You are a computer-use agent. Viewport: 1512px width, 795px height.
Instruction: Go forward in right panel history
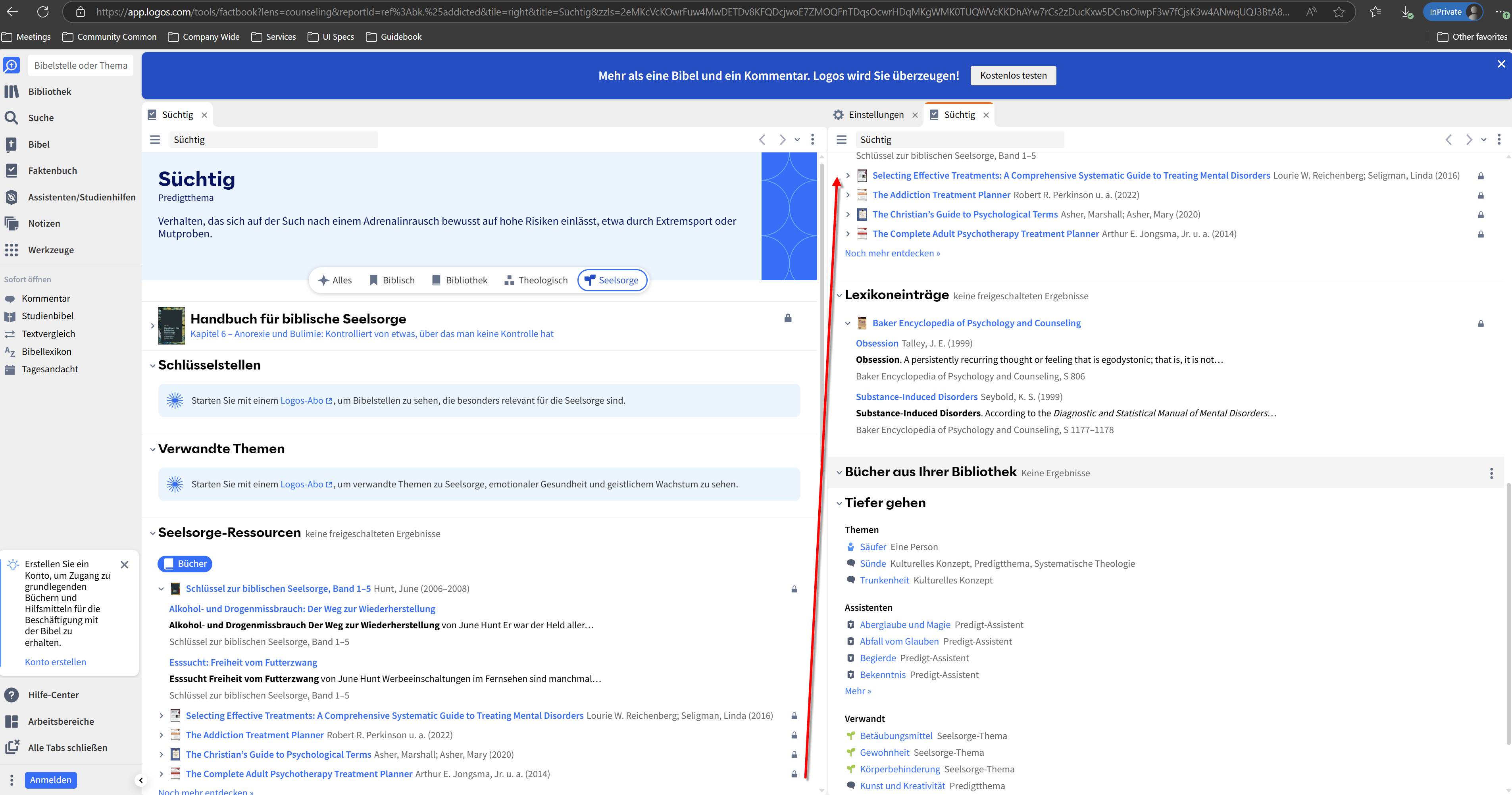[1469, 140]
